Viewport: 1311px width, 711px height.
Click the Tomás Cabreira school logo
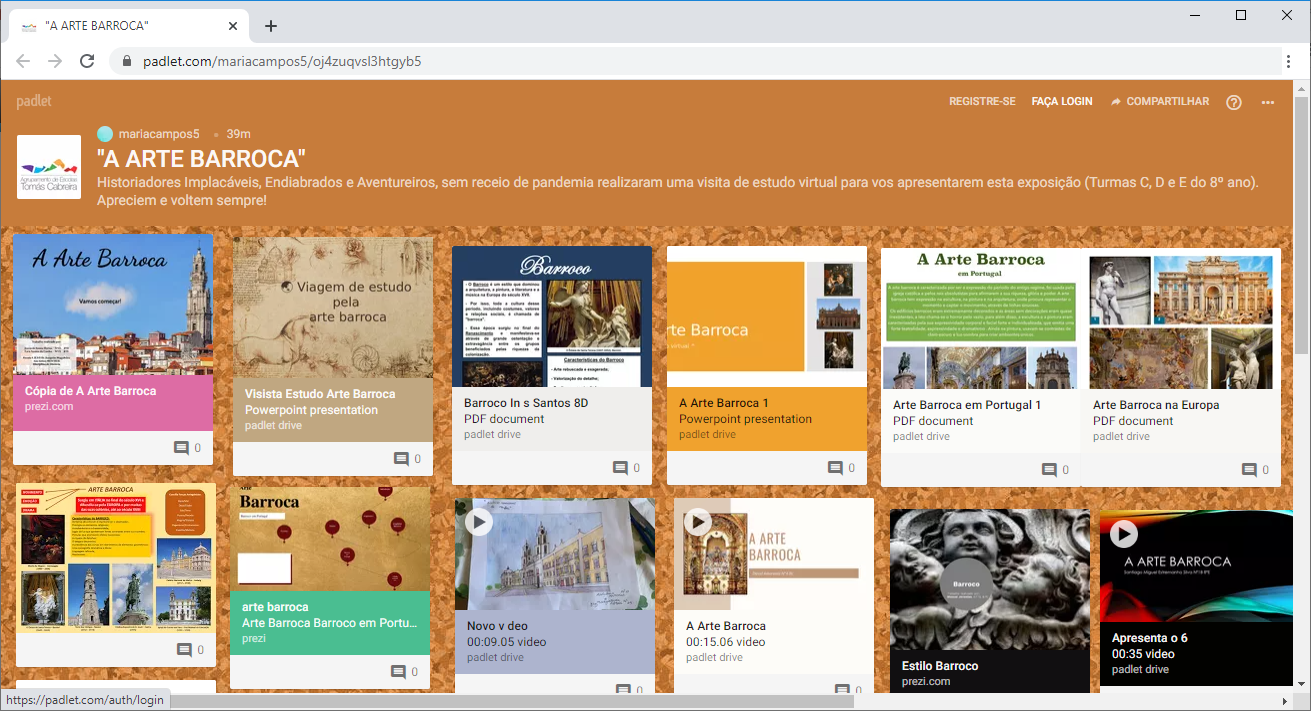[49, 167]
